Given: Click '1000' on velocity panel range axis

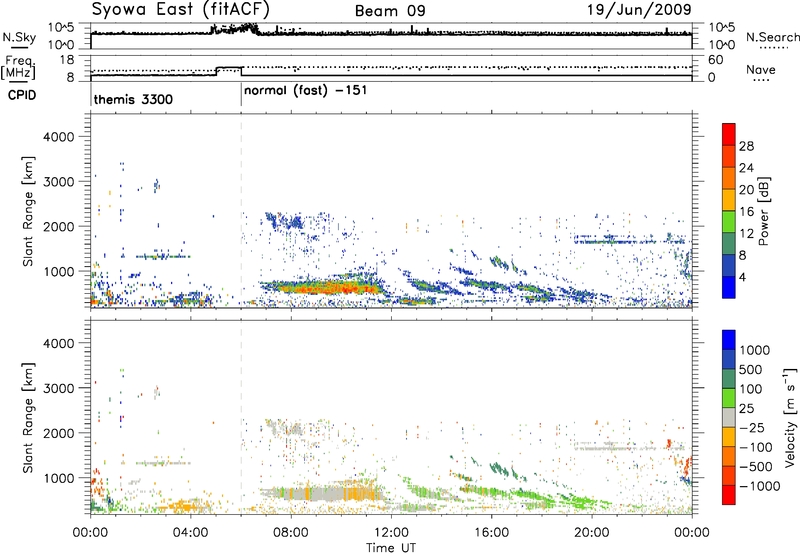Looking at the screenshot, I should pyautogui.click(x=60, y=478).
